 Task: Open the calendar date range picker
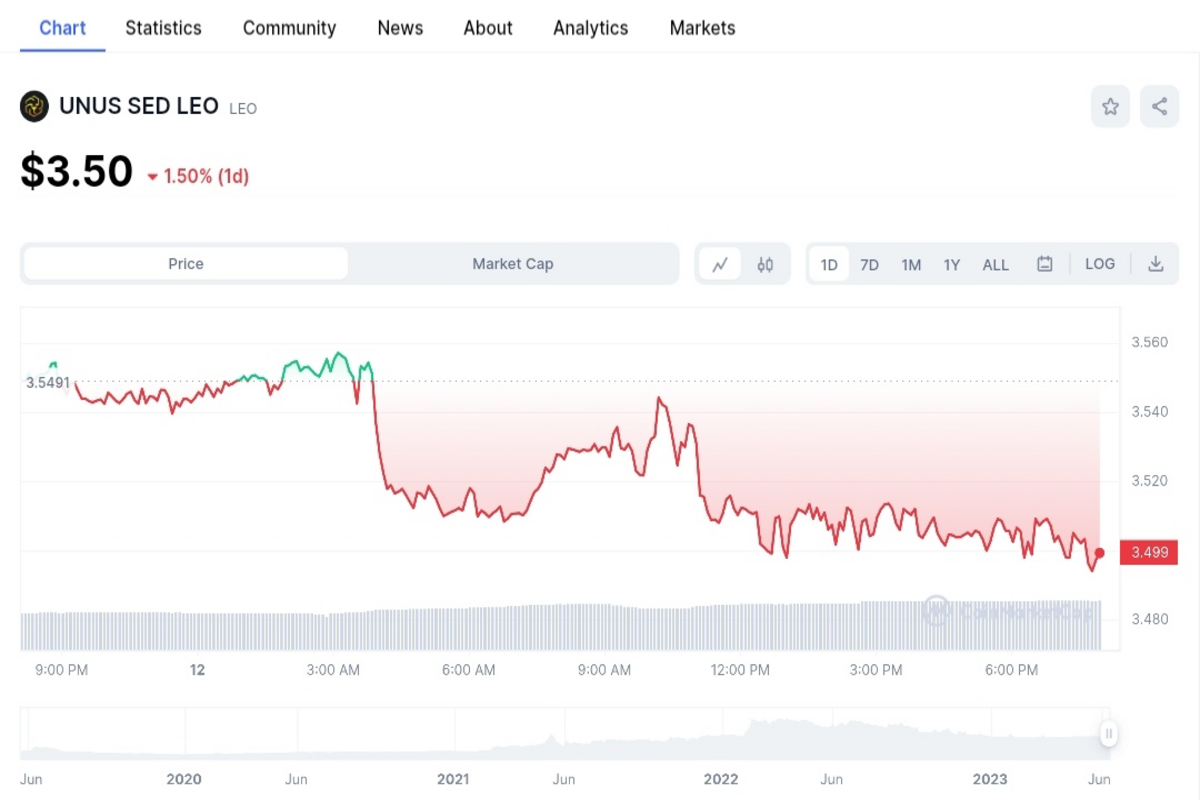[x=1045, y=265]
